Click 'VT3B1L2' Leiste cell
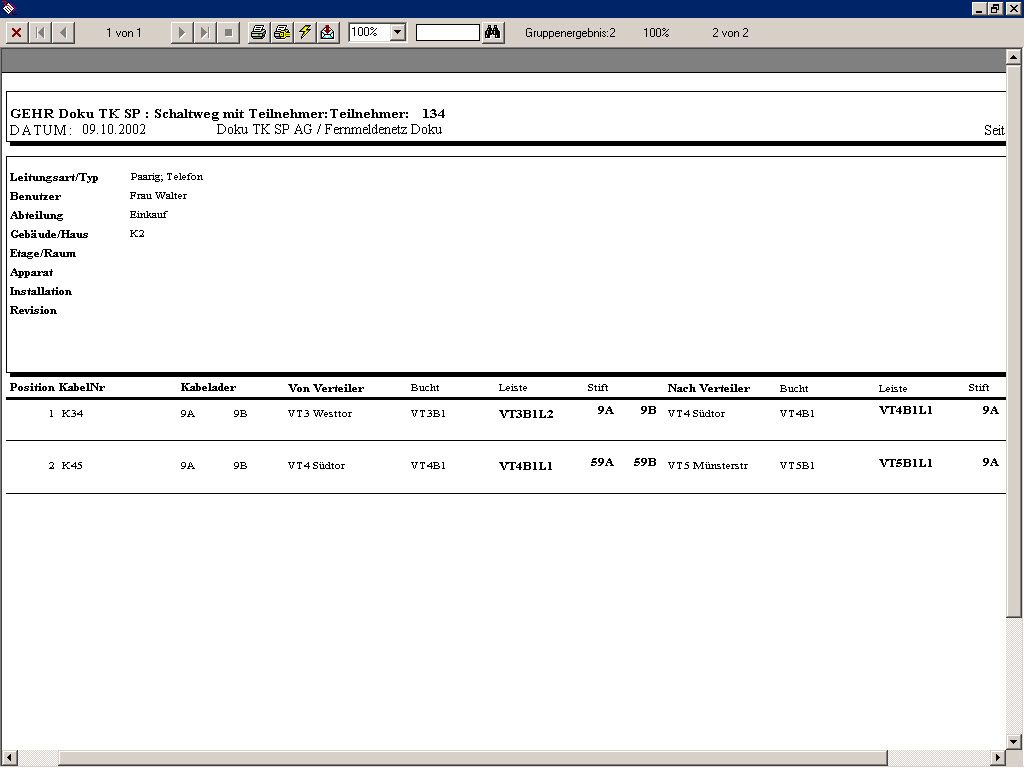 pos(526,414)
